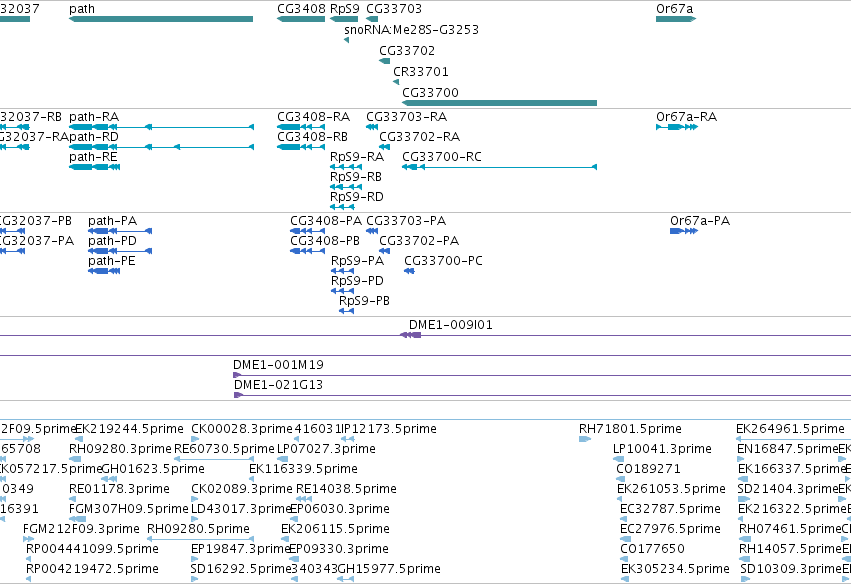The width and height of the screenshot is (851, 584).
Task: Click the EC32787.5prime EST label
Action: [670, 509]
